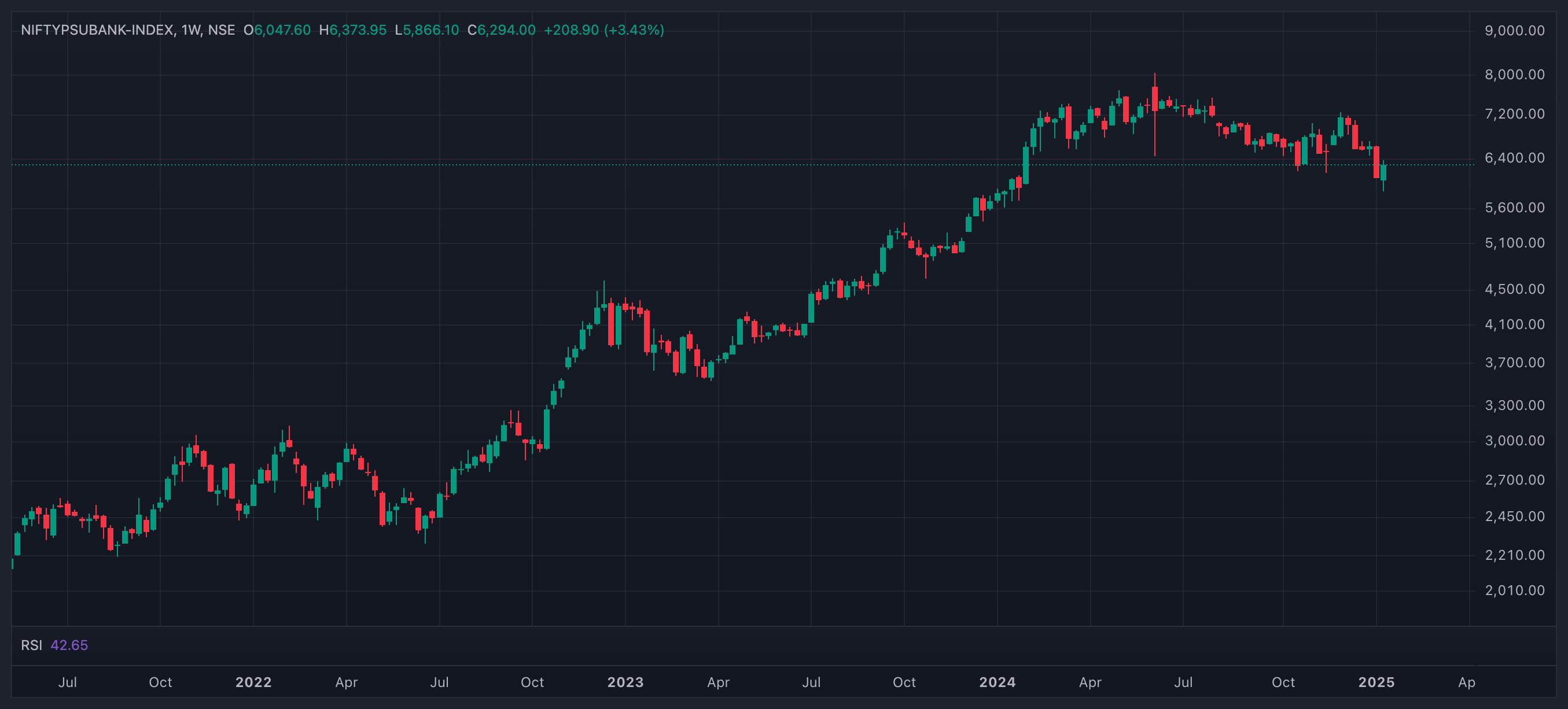Click the 3,000.00 price scale label

tap(1514, 441)
